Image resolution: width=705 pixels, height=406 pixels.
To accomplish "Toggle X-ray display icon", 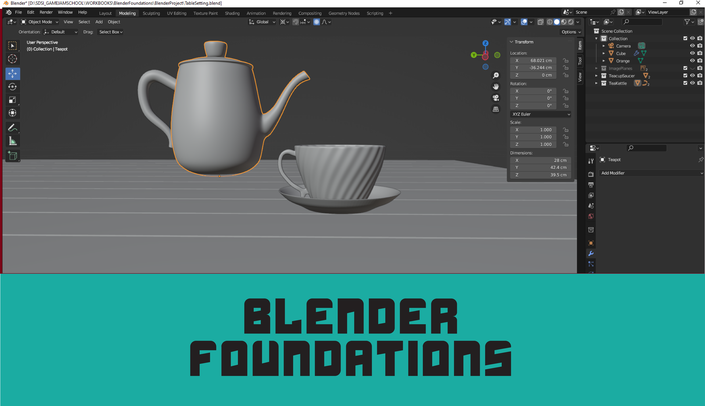I will pyautogui.click(x=540, y=22).
